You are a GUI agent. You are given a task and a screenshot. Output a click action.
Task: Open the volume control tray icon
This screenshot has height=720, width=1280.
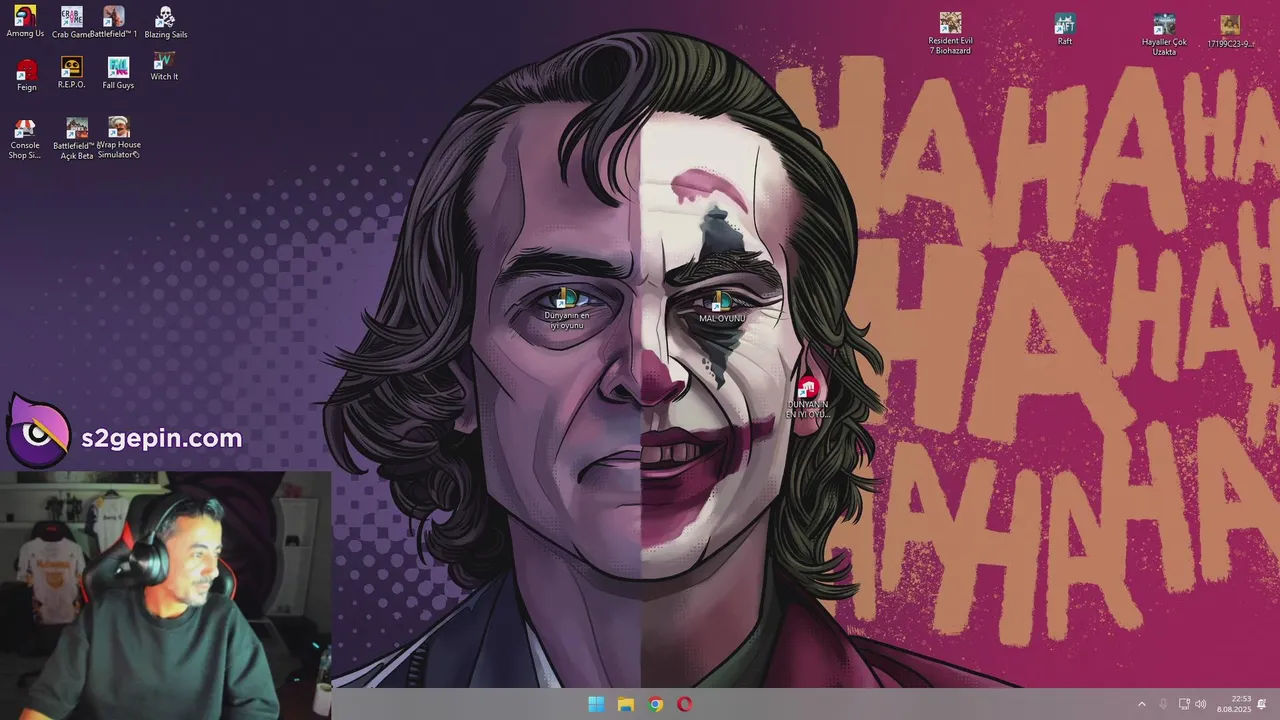1200,704
